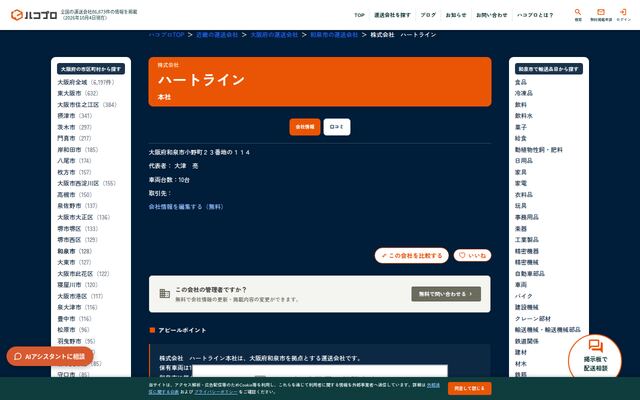Click the building icon in the manager box
Viewport: 640px width, 400px height.
pos(164,293)
